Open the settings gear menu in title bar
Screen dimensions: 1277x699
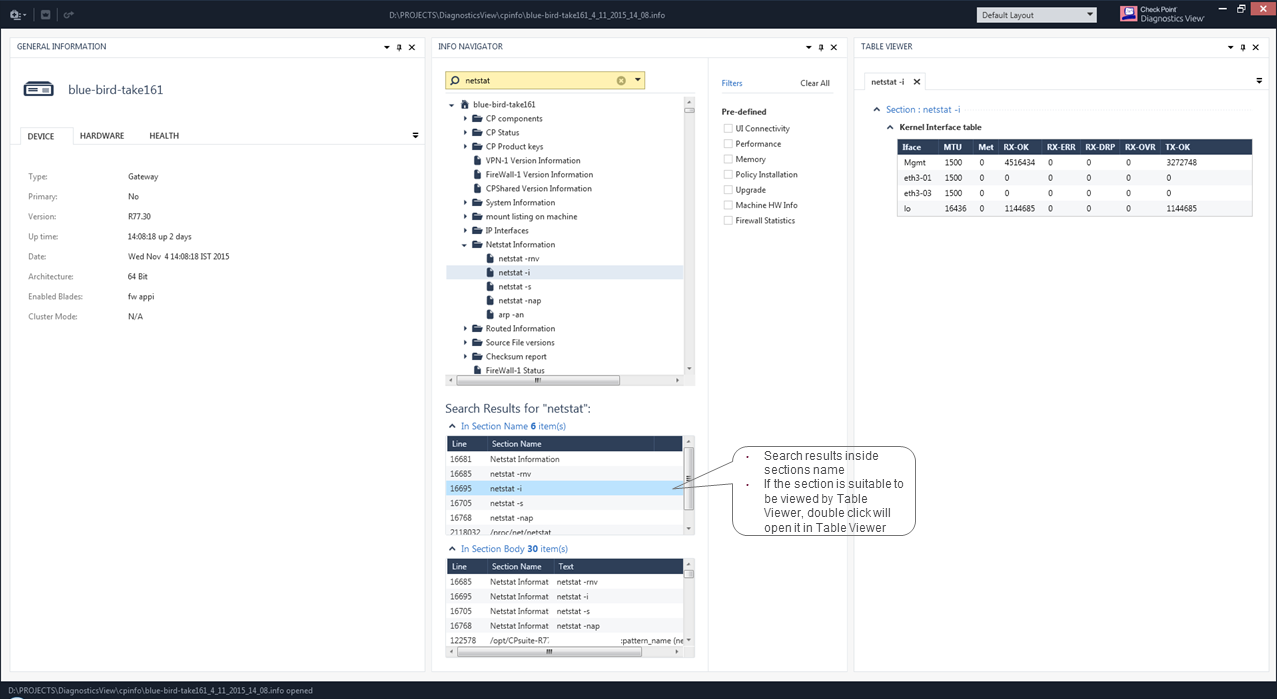[17, 15]
